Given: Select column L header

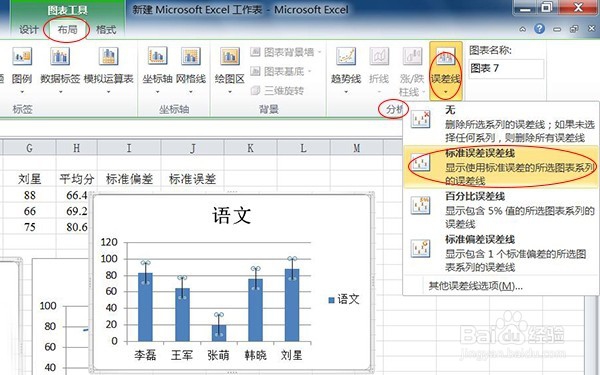Looking at the screenshot, I should [x=303, y=148].
